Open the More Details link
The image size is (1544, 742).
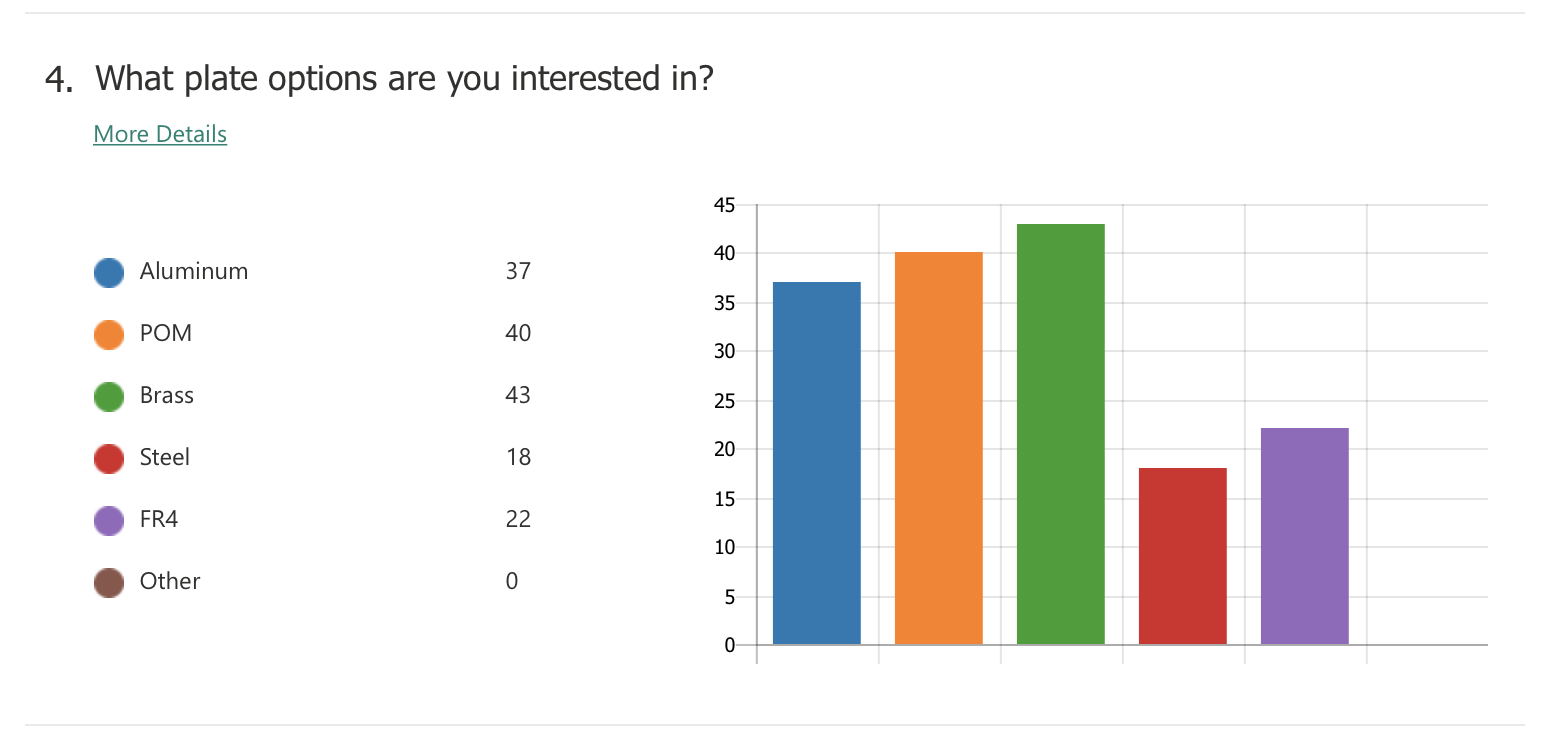pyautogui.click(x=160, y=134)
